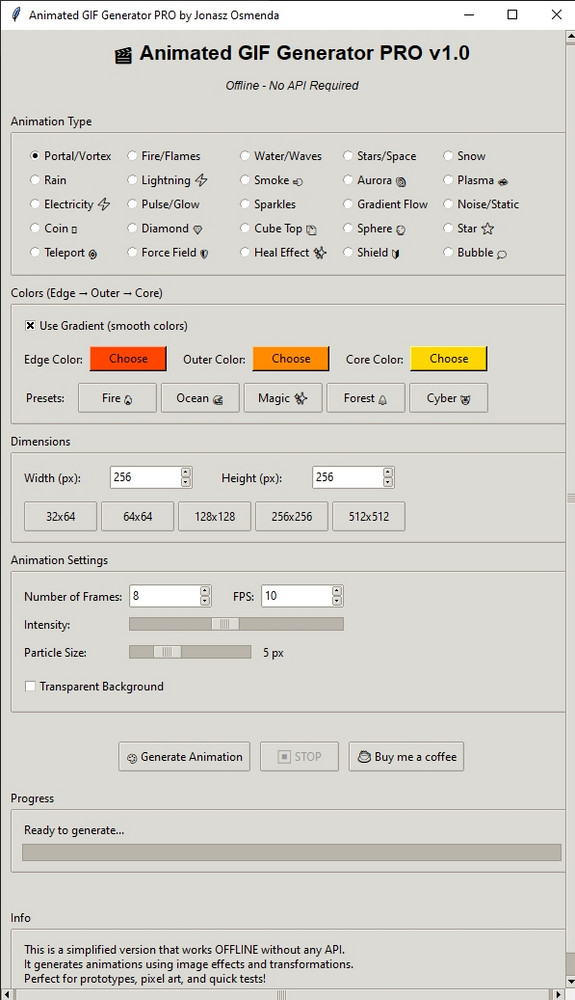Increase Height with its up arrow

[x=388, y=473]
